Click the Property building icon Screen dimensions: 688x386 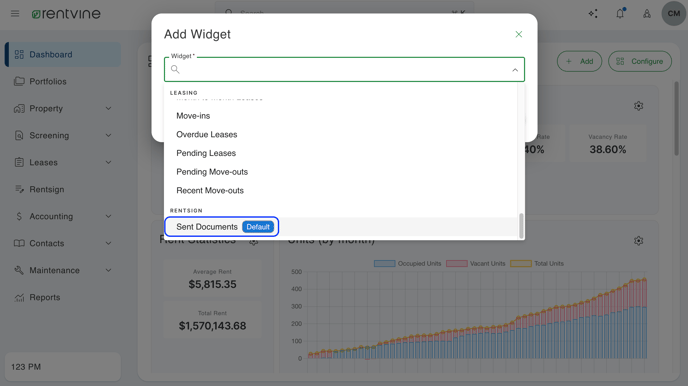click(19, 108)
